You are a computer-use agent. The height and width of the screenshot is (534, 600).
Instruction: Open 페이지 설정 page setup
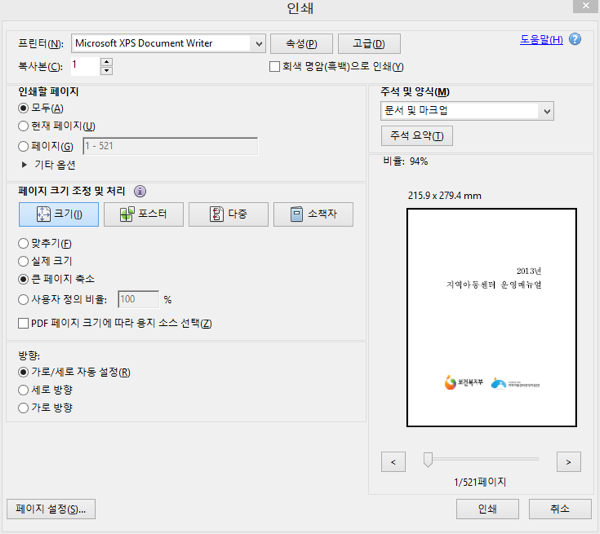tap(51, 509)
